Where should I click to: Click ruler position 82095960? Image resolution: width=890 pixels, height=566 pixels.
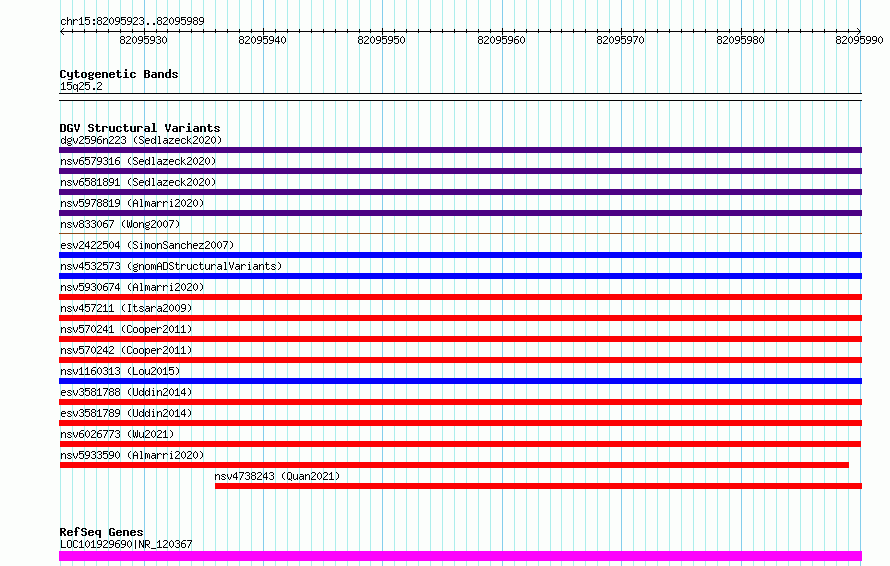(x=501, y=40)
